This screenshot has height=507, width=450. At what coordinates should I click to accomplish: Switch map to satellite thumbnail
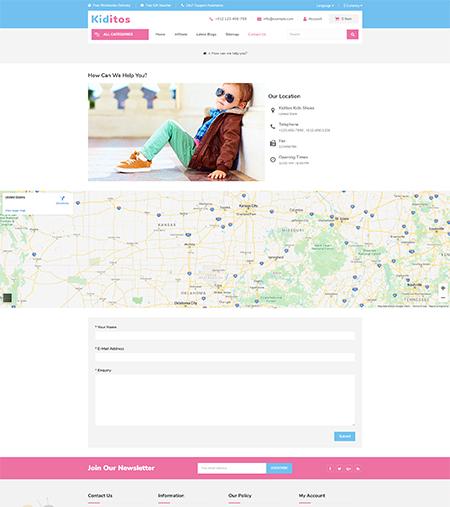[7, 297]
